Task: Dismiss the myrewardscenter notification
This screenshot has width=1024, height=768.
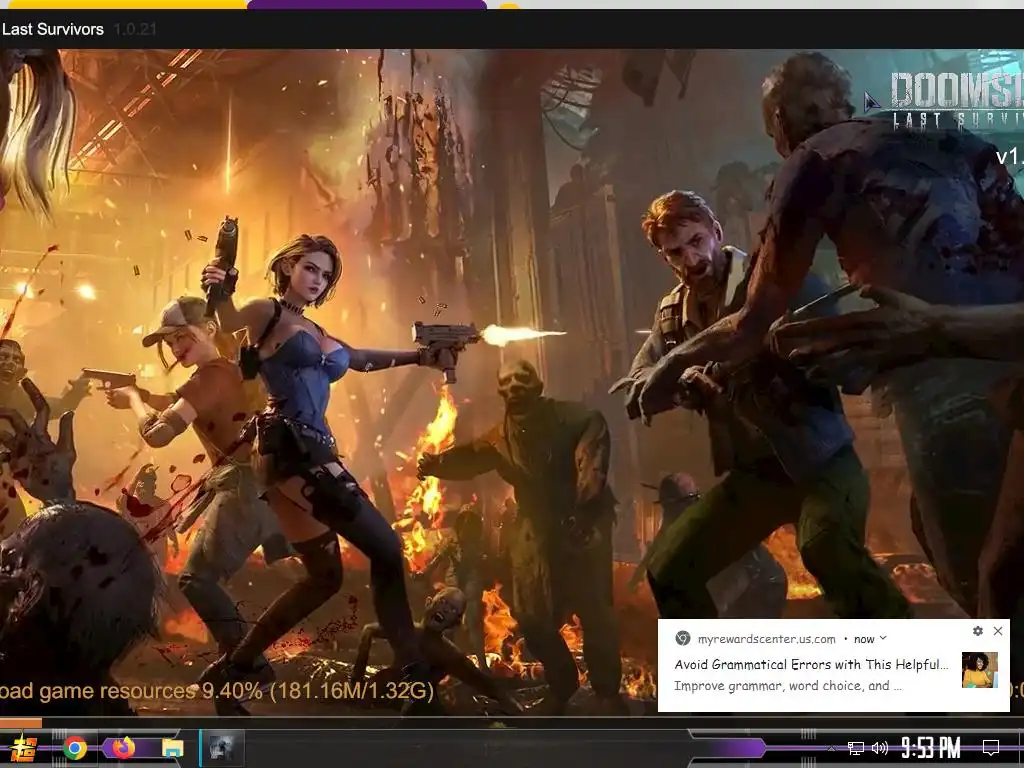Action: pyautogui.click(x=998, y=631)
